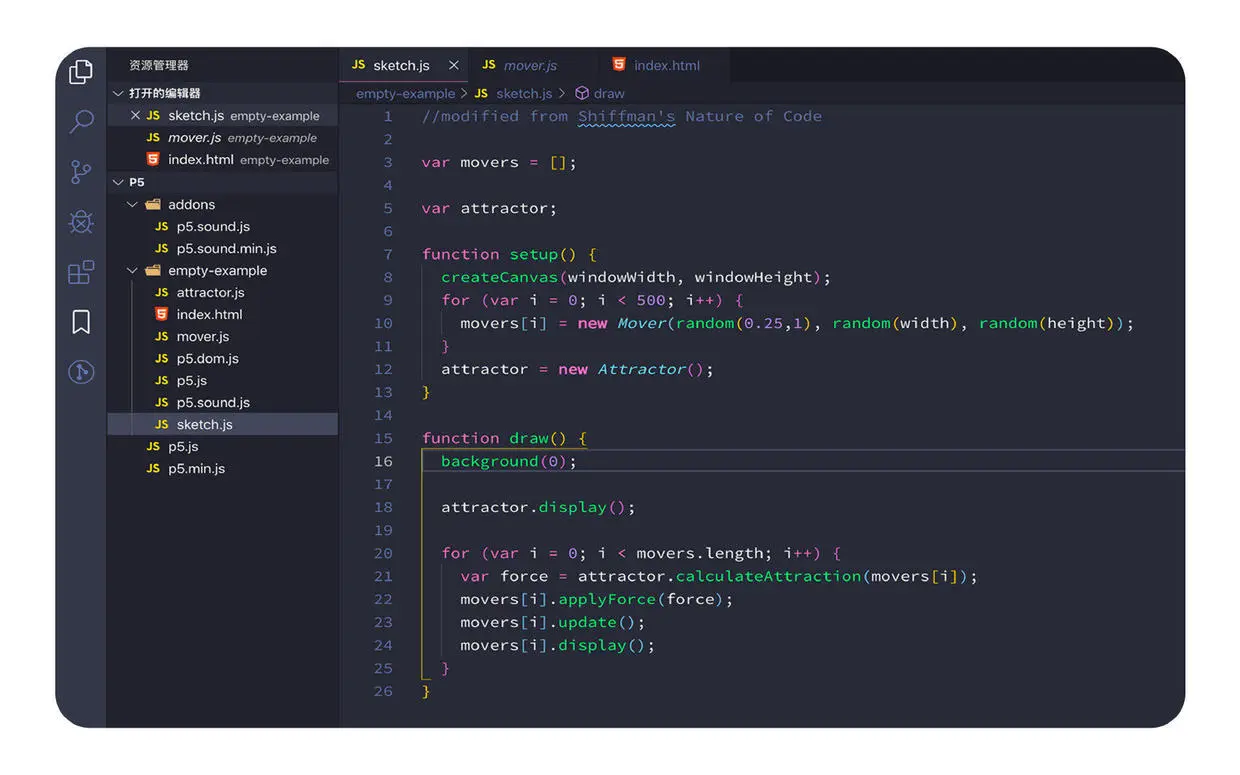This screenshot has width=1240, height=775.
Task: Open p5.sound.js in addons folder
Action: click(x=222, y=226)
